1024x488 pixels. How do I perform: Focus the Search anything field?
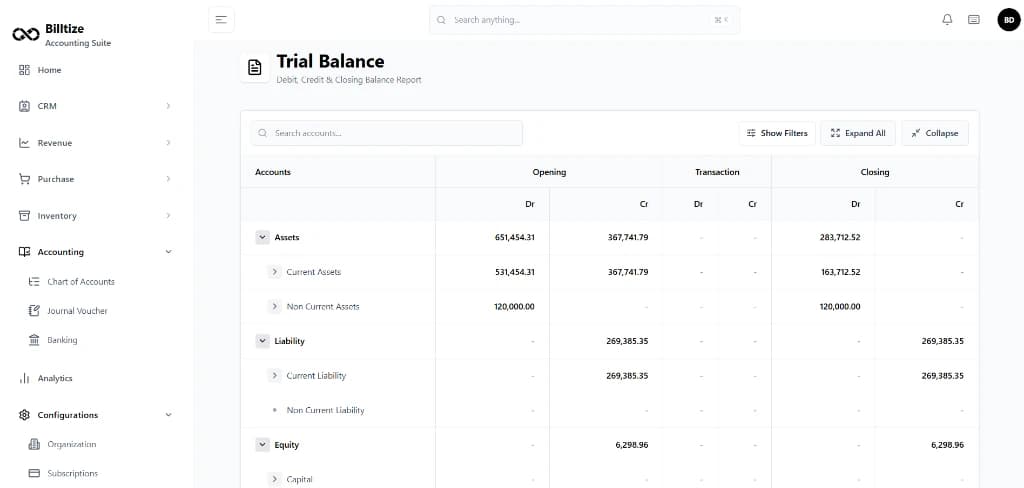click(x=584, y=20)
